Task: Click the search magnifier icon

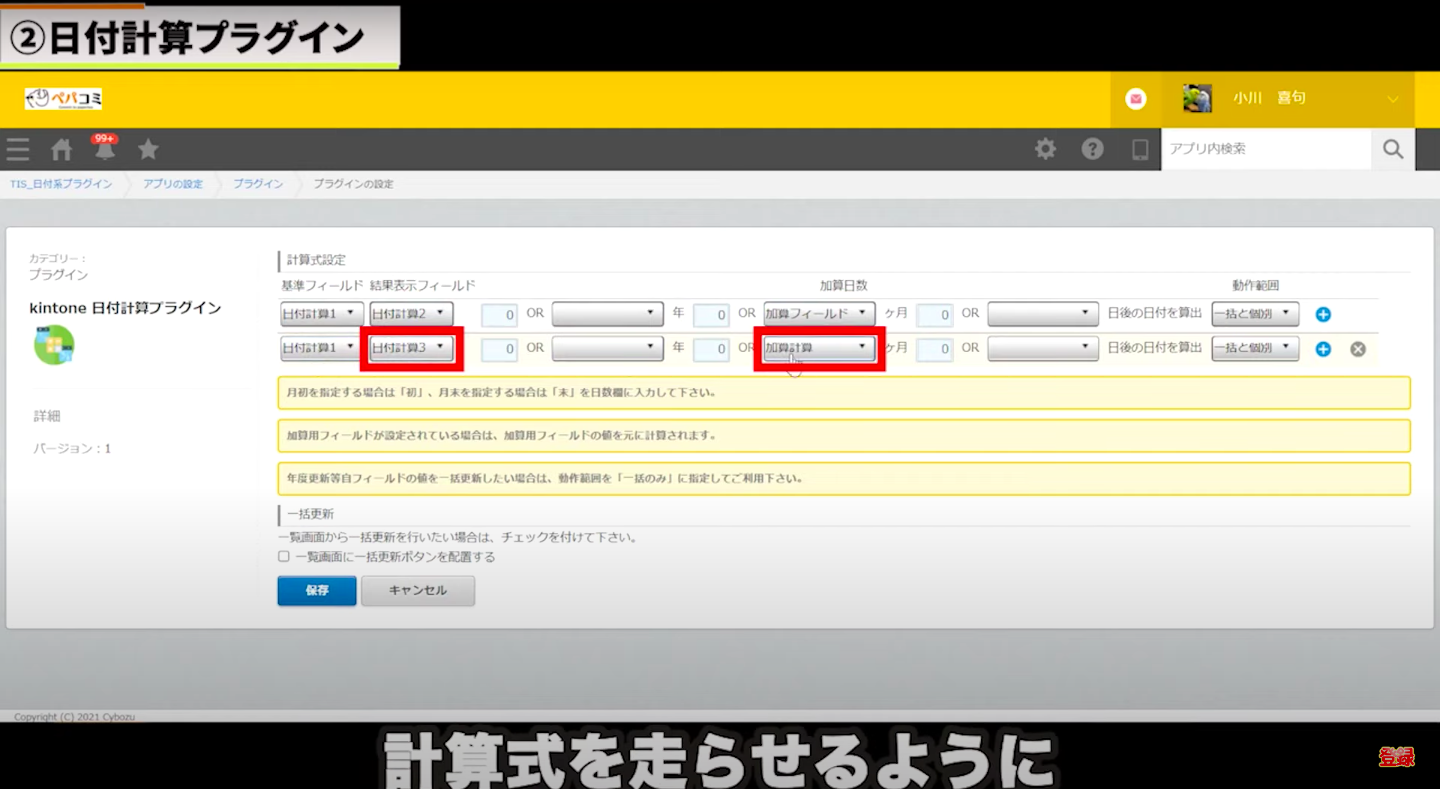Action: point(1393,150)
